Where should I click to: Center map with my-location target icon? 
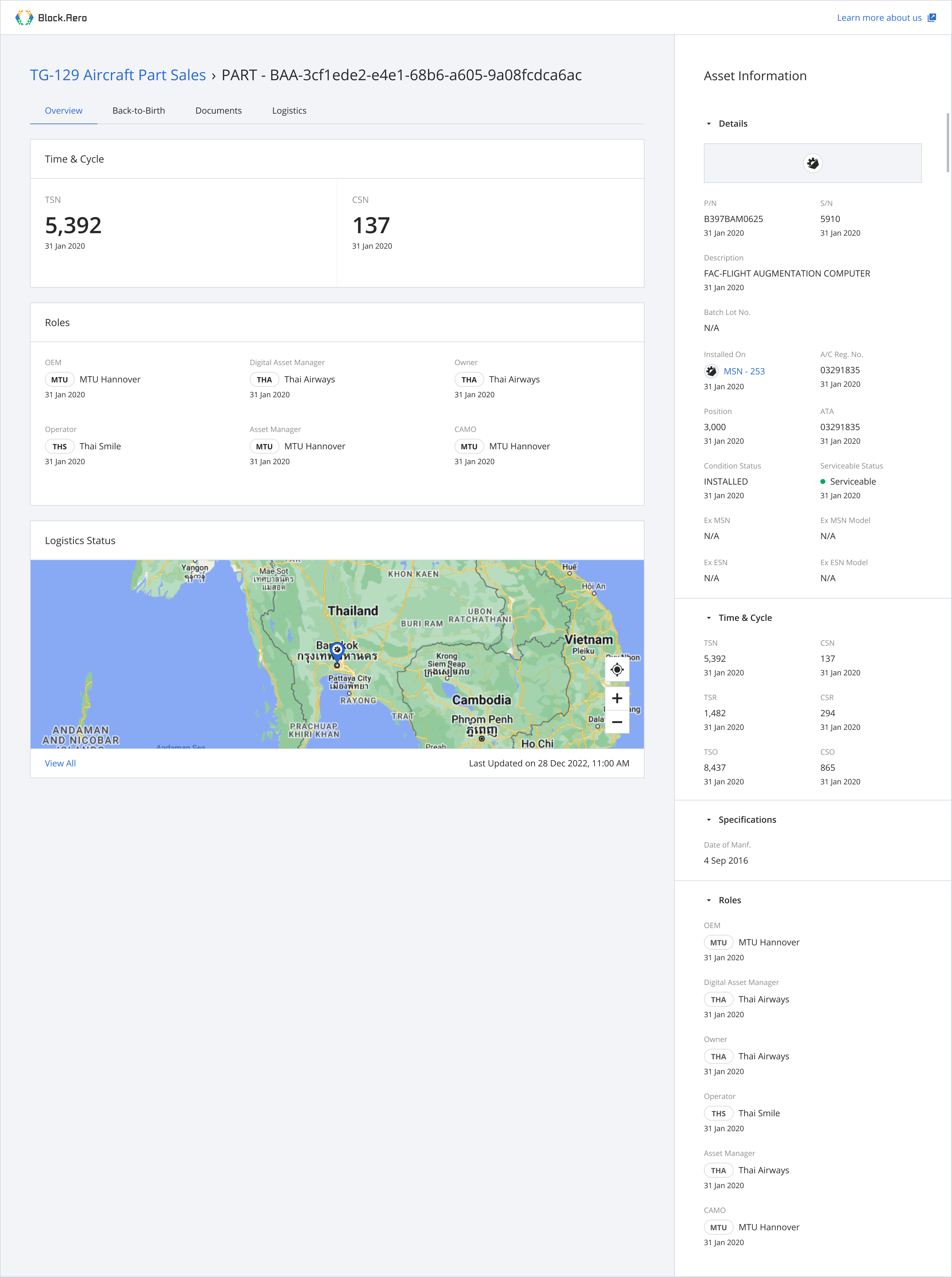point(617,669)
